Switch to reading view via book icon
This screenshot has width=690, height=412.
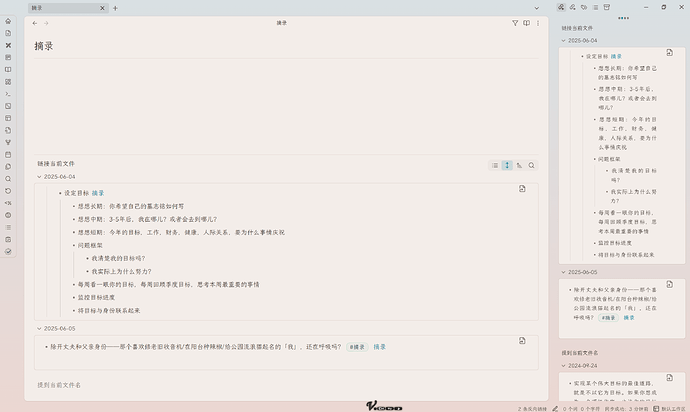[x=528, y=23]
